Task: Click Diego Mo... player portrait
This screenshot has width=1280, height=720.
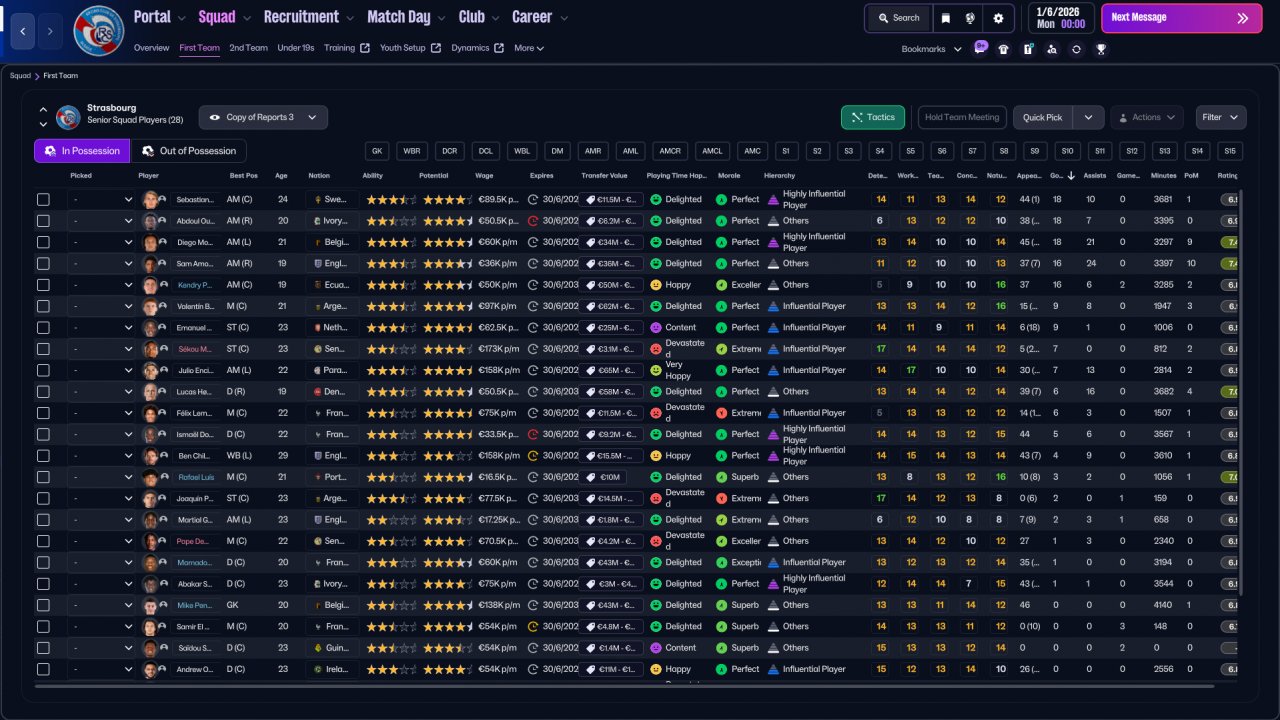Action: (x=150, y=242)
